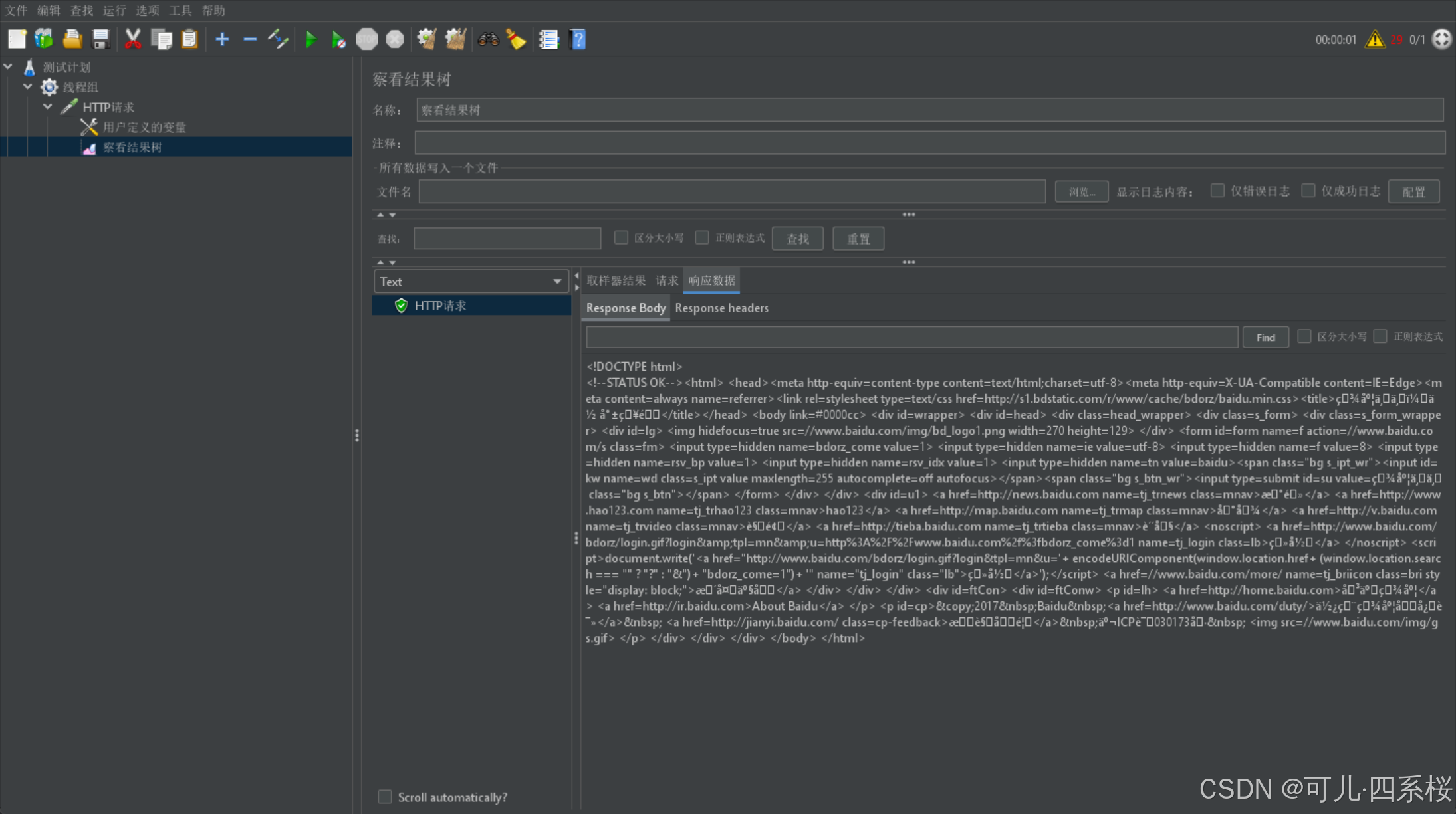Enable the 仅成功日志 checkbox

(x=1308, y=191)
